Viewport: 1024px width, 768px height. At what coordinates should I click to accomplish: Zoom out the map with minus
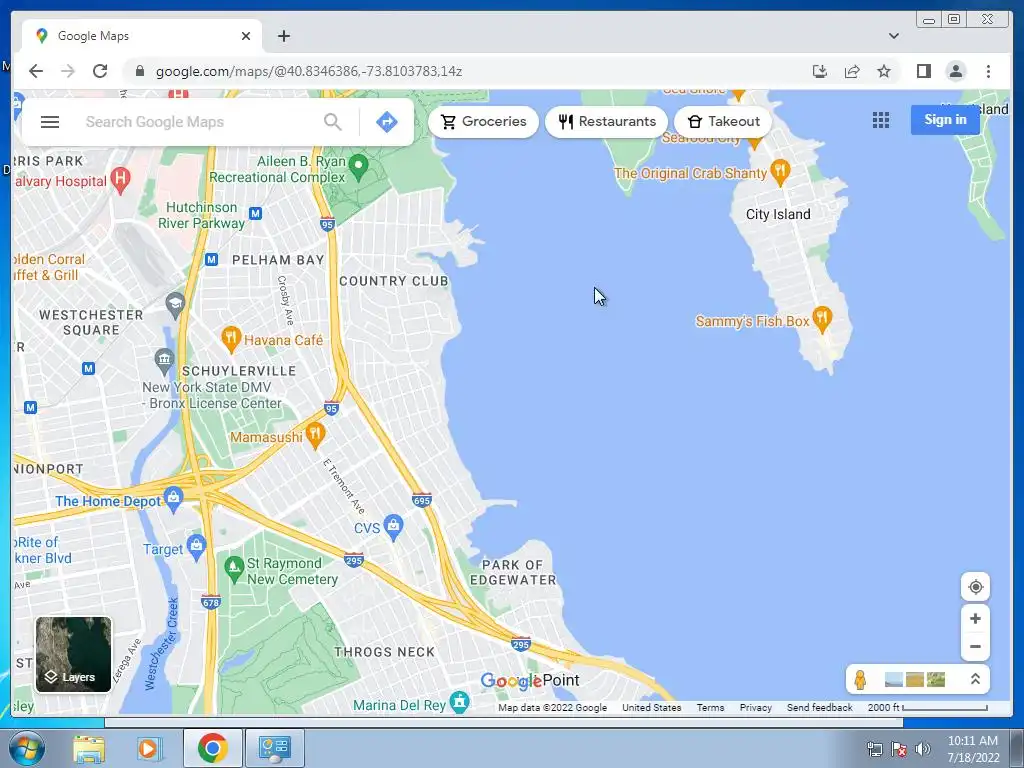(975, 647)
